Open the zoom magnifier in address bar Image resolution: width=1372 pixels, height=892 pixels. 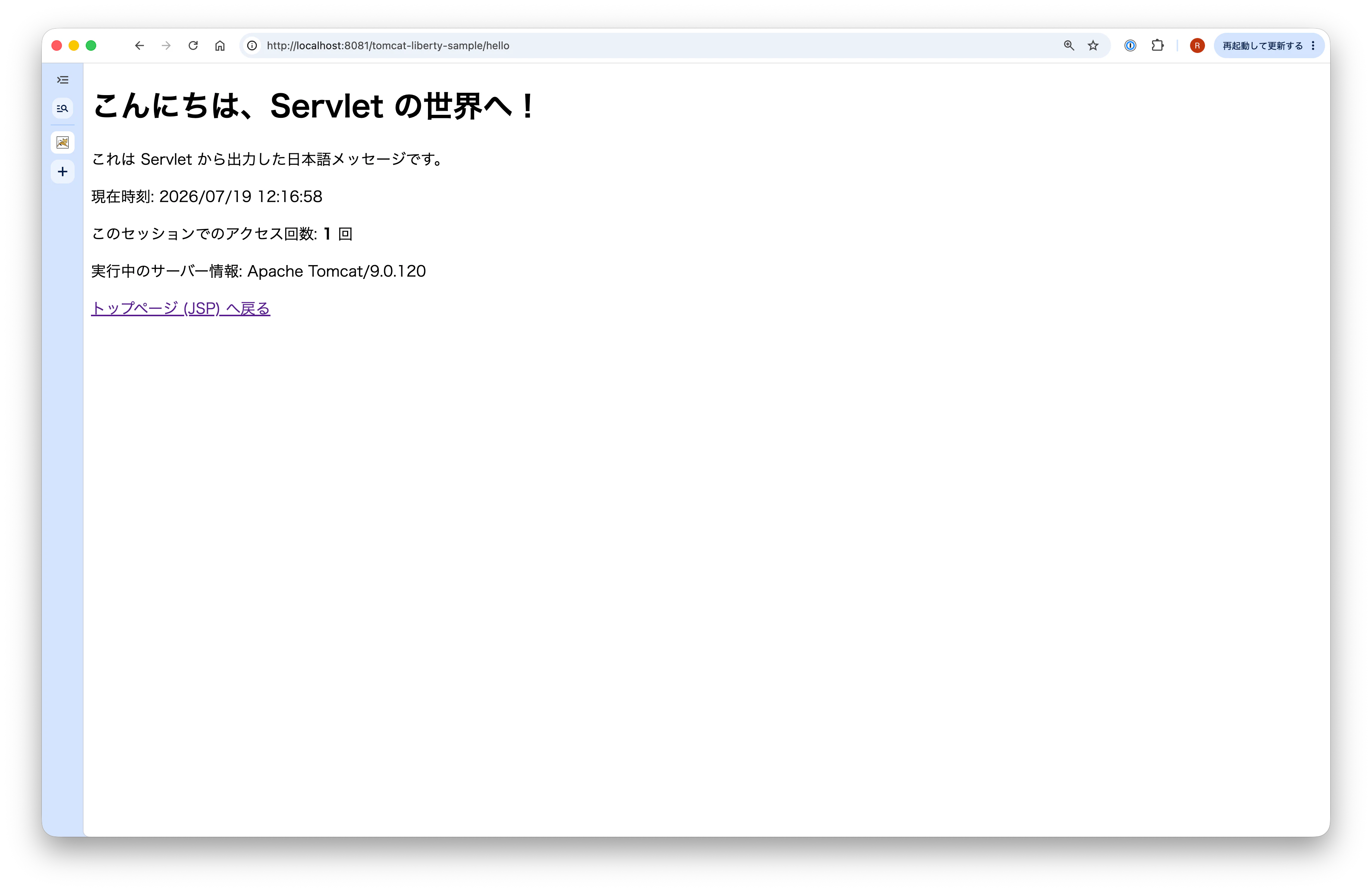click(1069, 45)
